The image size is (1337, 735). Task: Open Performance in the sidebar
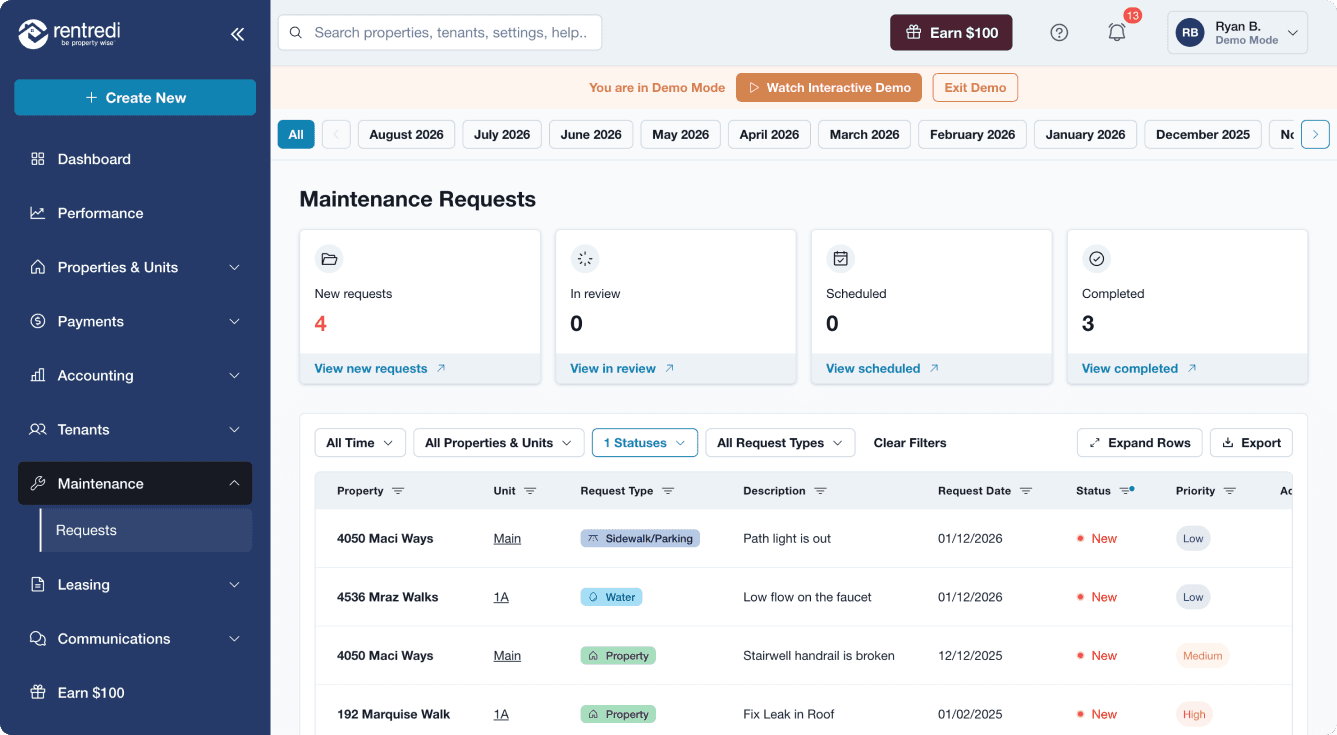point(135,213)
